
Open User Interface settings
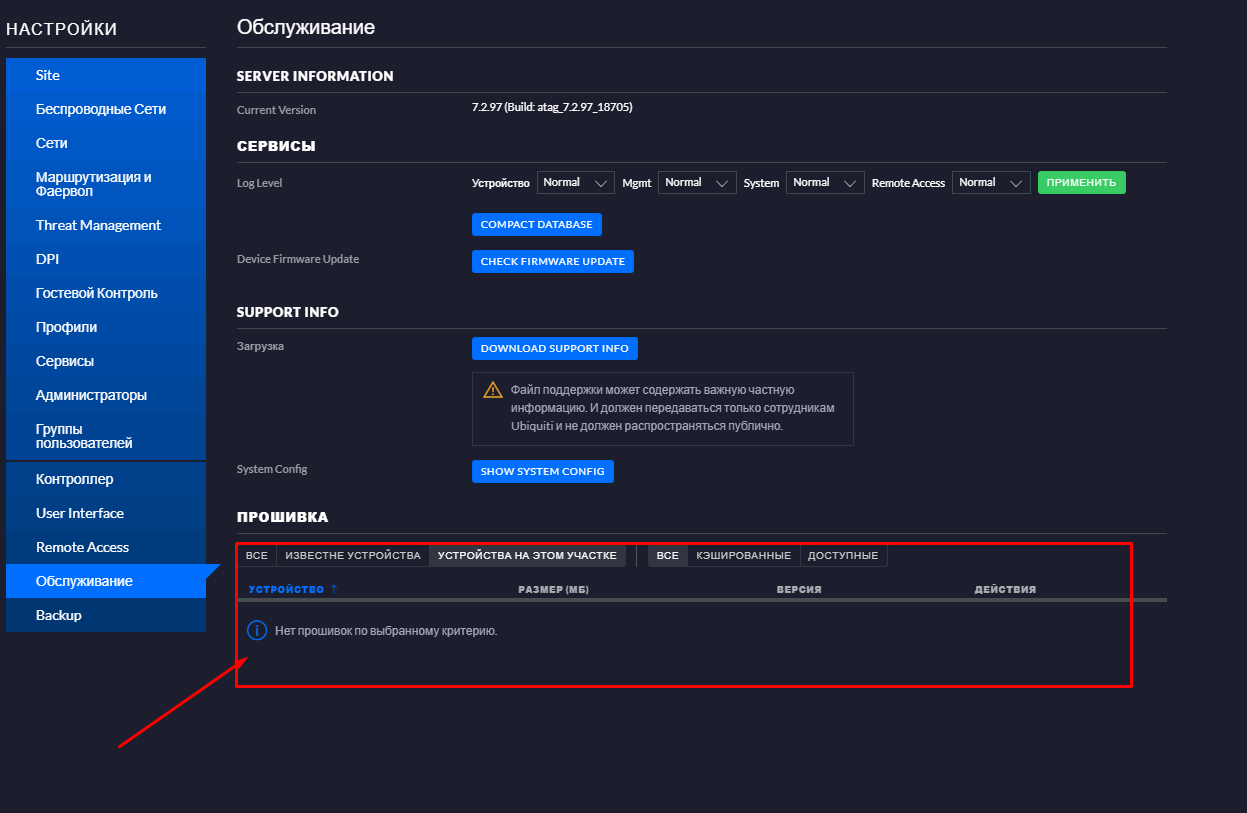[106, 513]
